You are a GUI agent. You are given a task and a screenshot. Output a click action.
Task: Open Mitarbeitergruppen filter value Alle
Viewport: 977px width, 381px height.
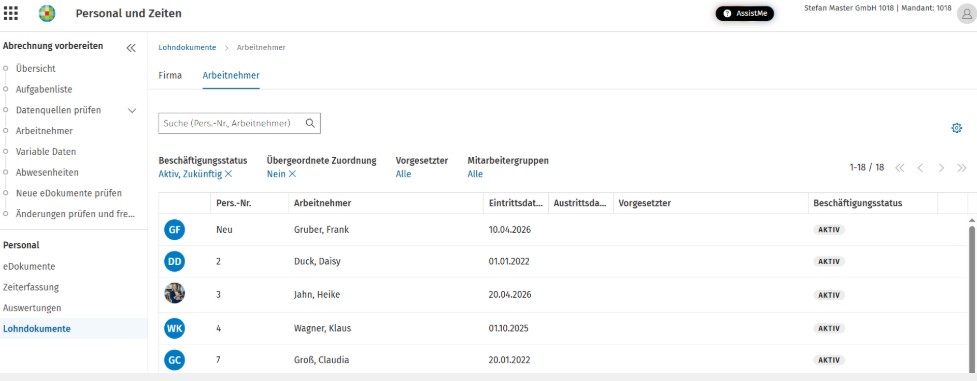475,174
